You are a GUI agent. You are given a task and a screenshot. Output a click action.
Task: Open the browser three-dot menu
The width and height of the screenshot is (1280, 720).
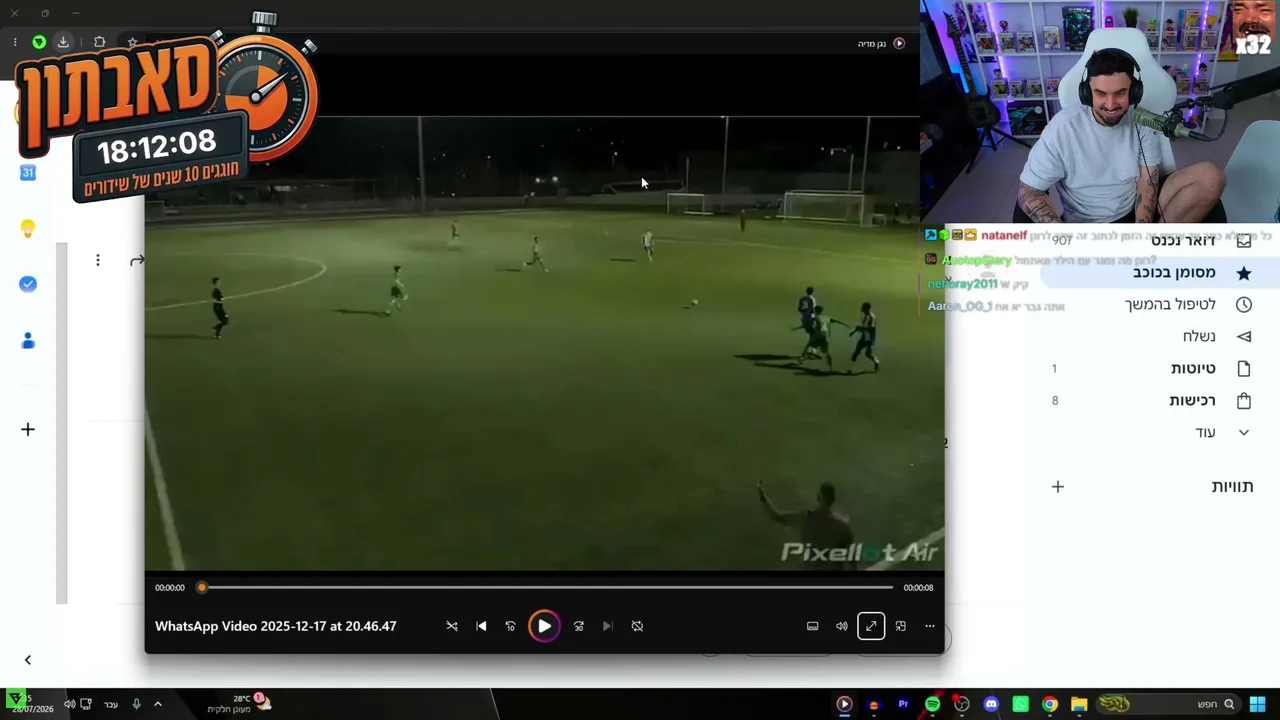tap(15, 42)
